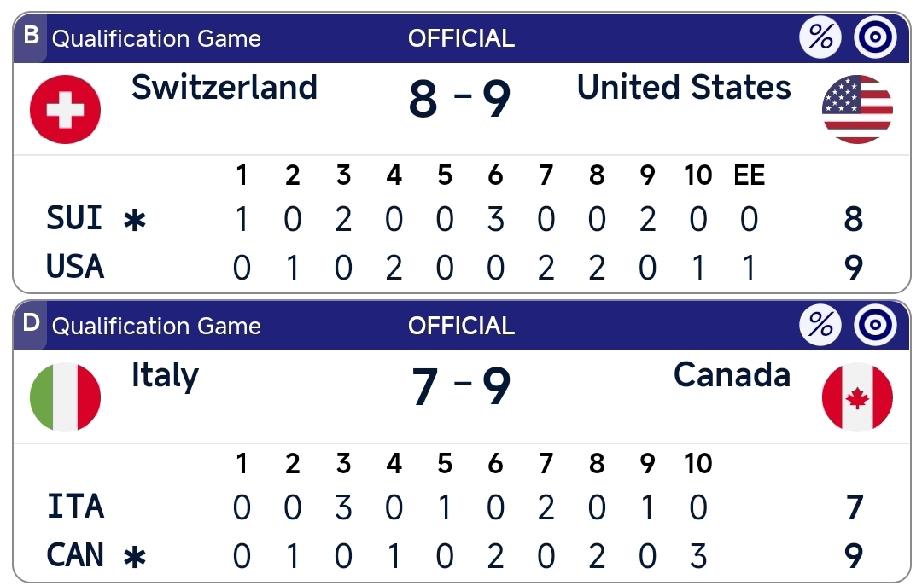Image resolution: width=922 pixels, height=586 pixels.
Task: Select sheet B Qualification Game header
Action: (x=156, y=39)
